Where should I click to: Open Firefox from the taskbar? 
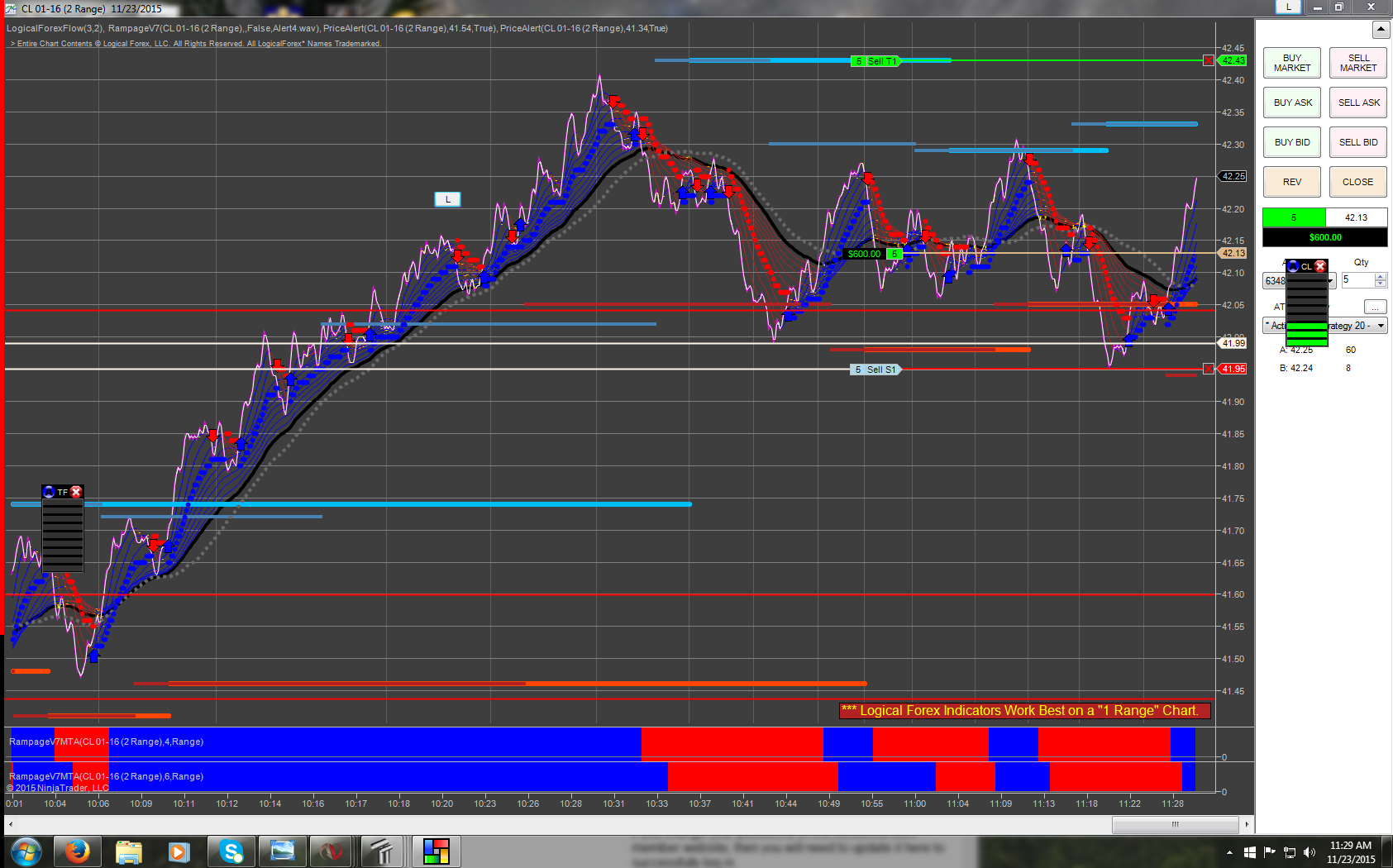click(78, 851)
